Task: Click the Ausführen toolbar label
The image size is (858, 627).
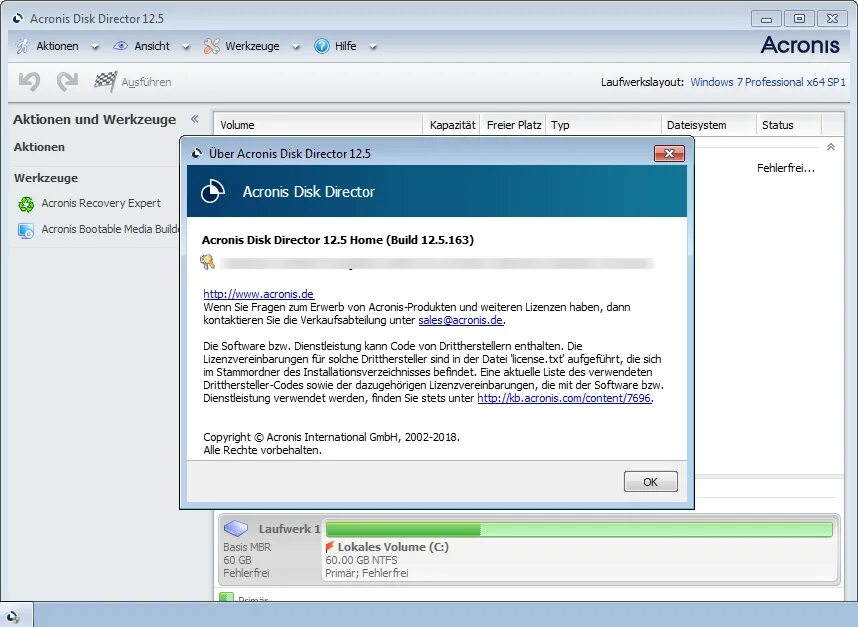Action: (x=146, y=82)
